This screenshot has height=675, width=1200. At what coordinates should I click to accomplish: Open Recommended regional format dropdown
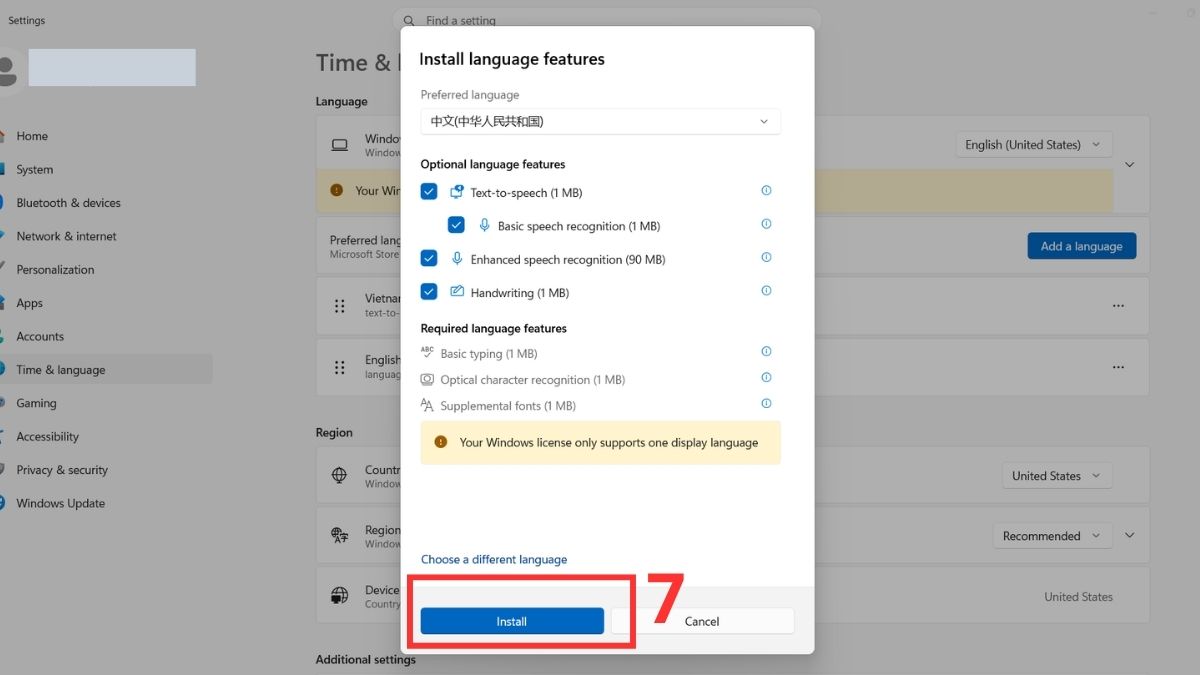[x=1052, y=536]
